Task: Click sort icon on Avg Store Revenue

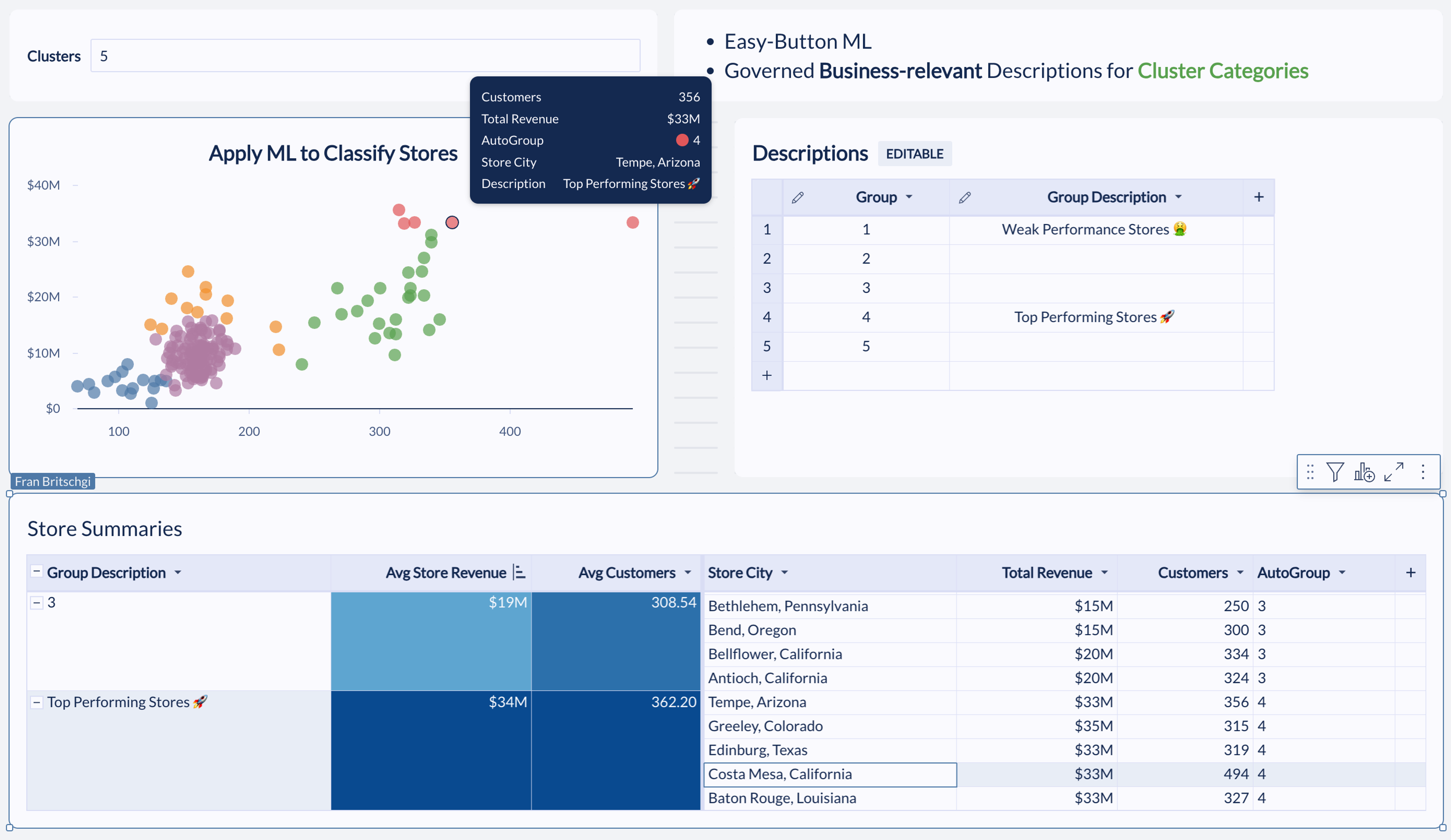Action: (519, 572)
